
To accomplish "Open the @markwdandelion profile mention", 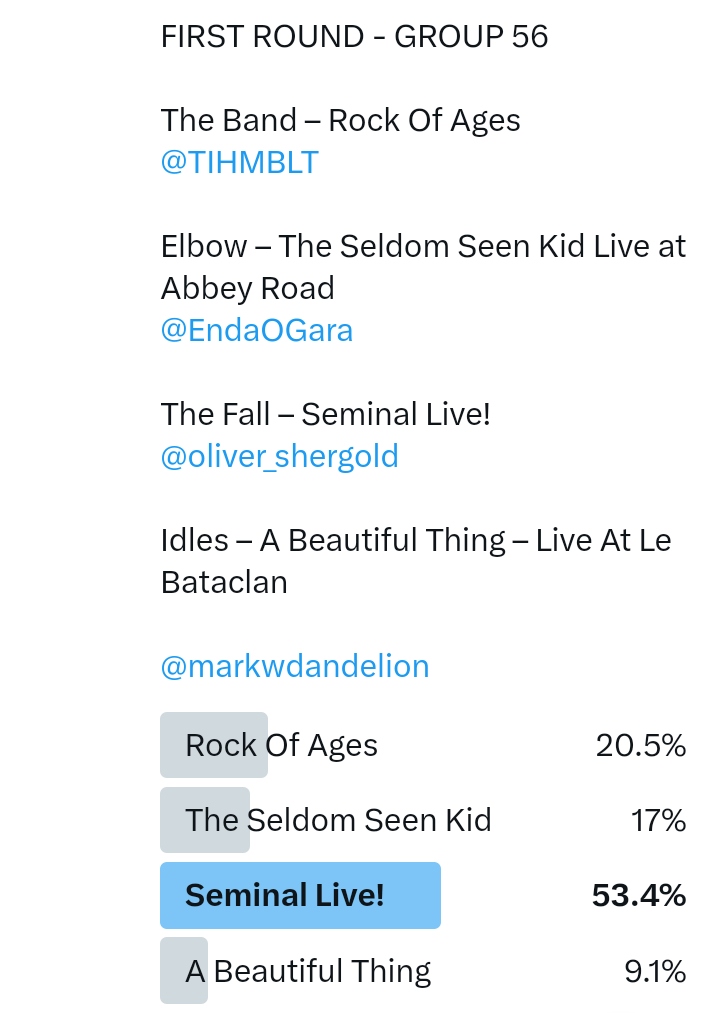I will click(295, 666).
